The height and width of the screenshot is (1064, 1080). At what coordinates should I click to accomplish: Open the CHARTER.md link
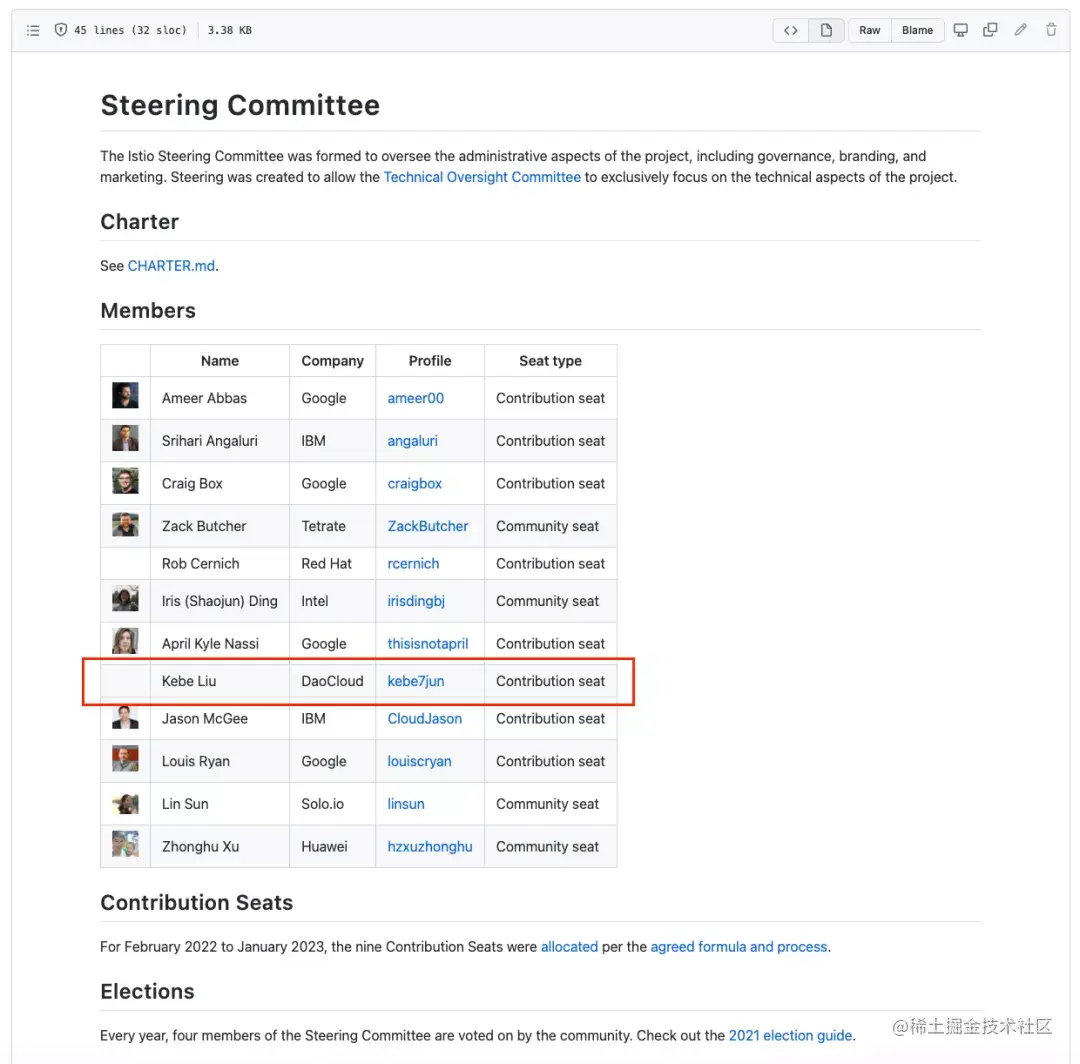(172, 266)
